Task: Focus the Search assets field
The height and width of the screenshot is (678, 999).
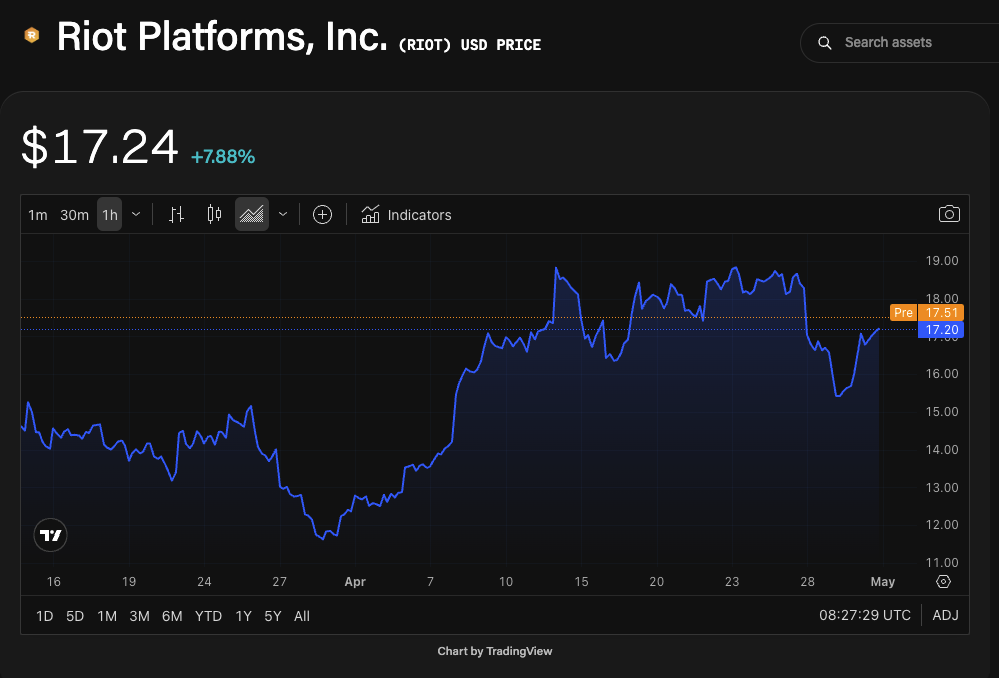Action: [x=900, y=43]
